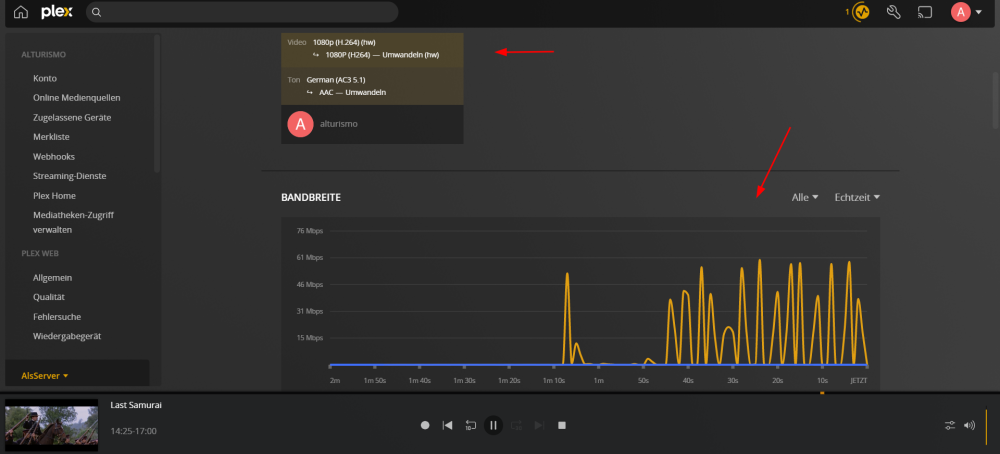Open the Echtzeit timespan dropdown
Screen dimensions: 1000x454
pos(857,198)
